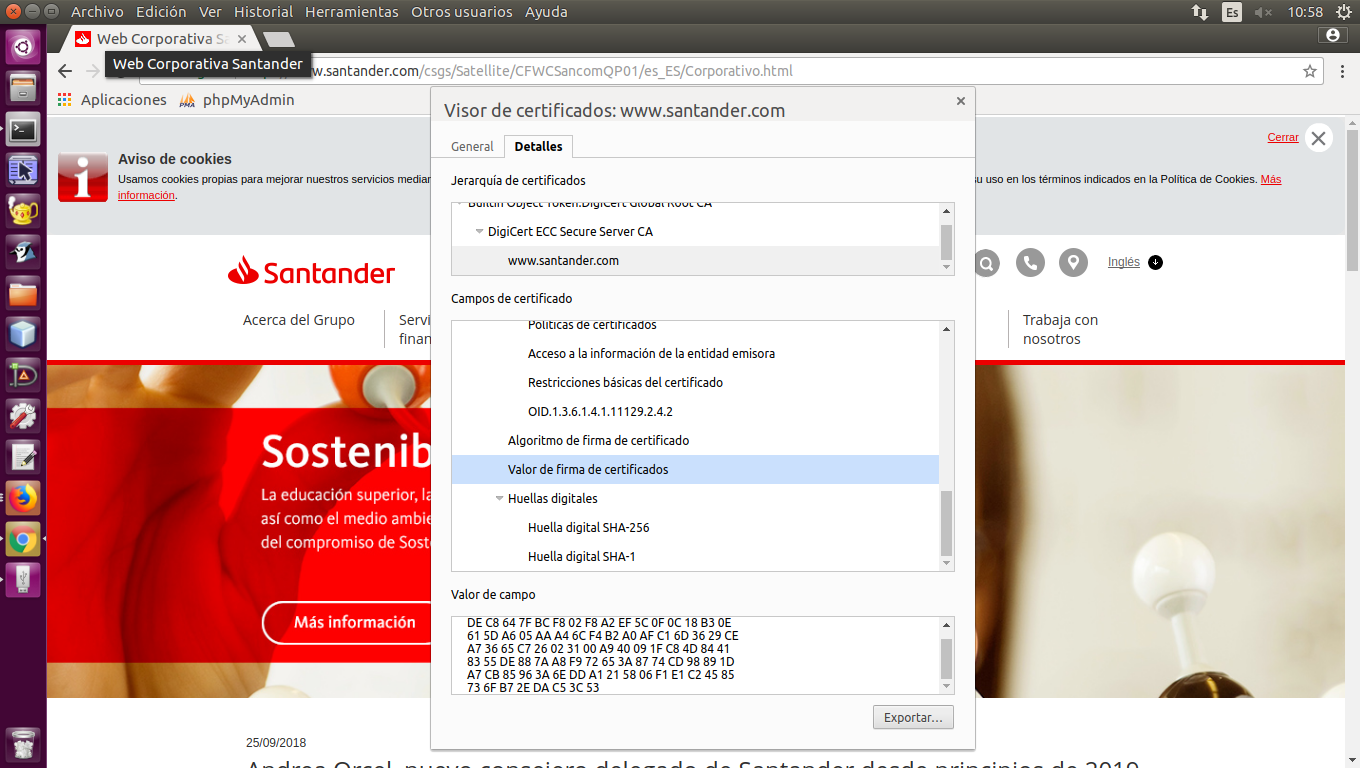This screenshot has height=768, width=1360.
Task: Click the certificate hierarchy scrollbar up arrow
Action: click(947, 211)
